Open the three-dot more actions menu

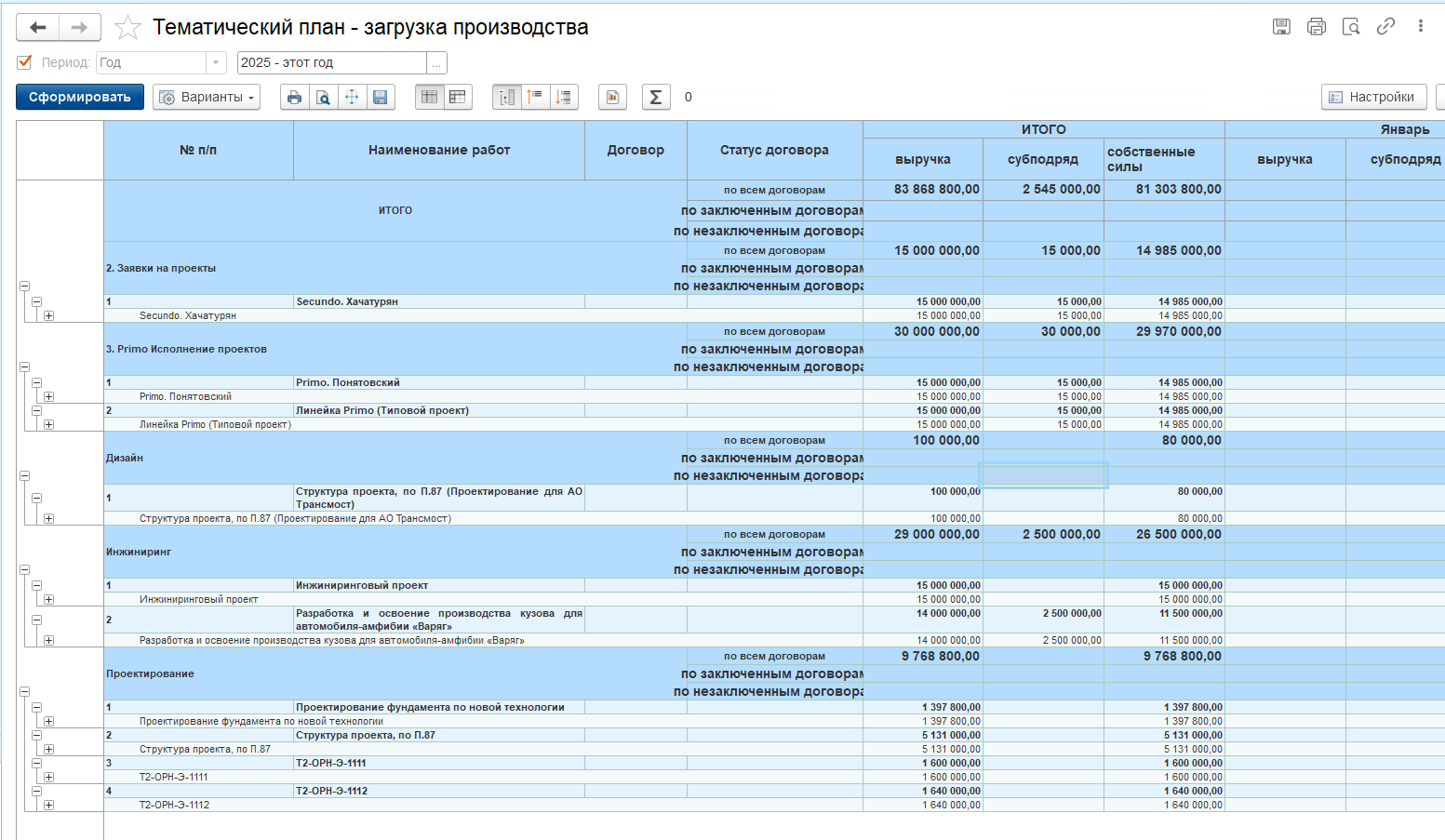pos(1421,26)
